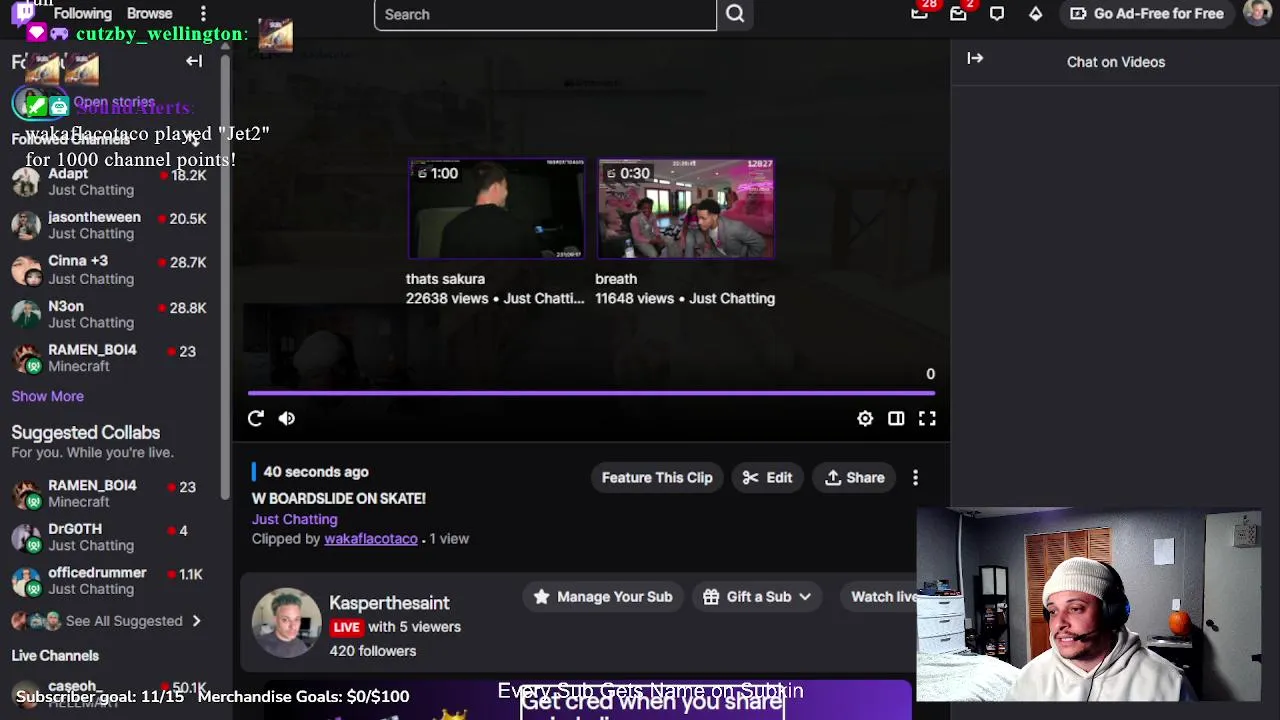Viewport: 1280px width, 720px height.
Task: Click the Share button
Action: [855, 478]
